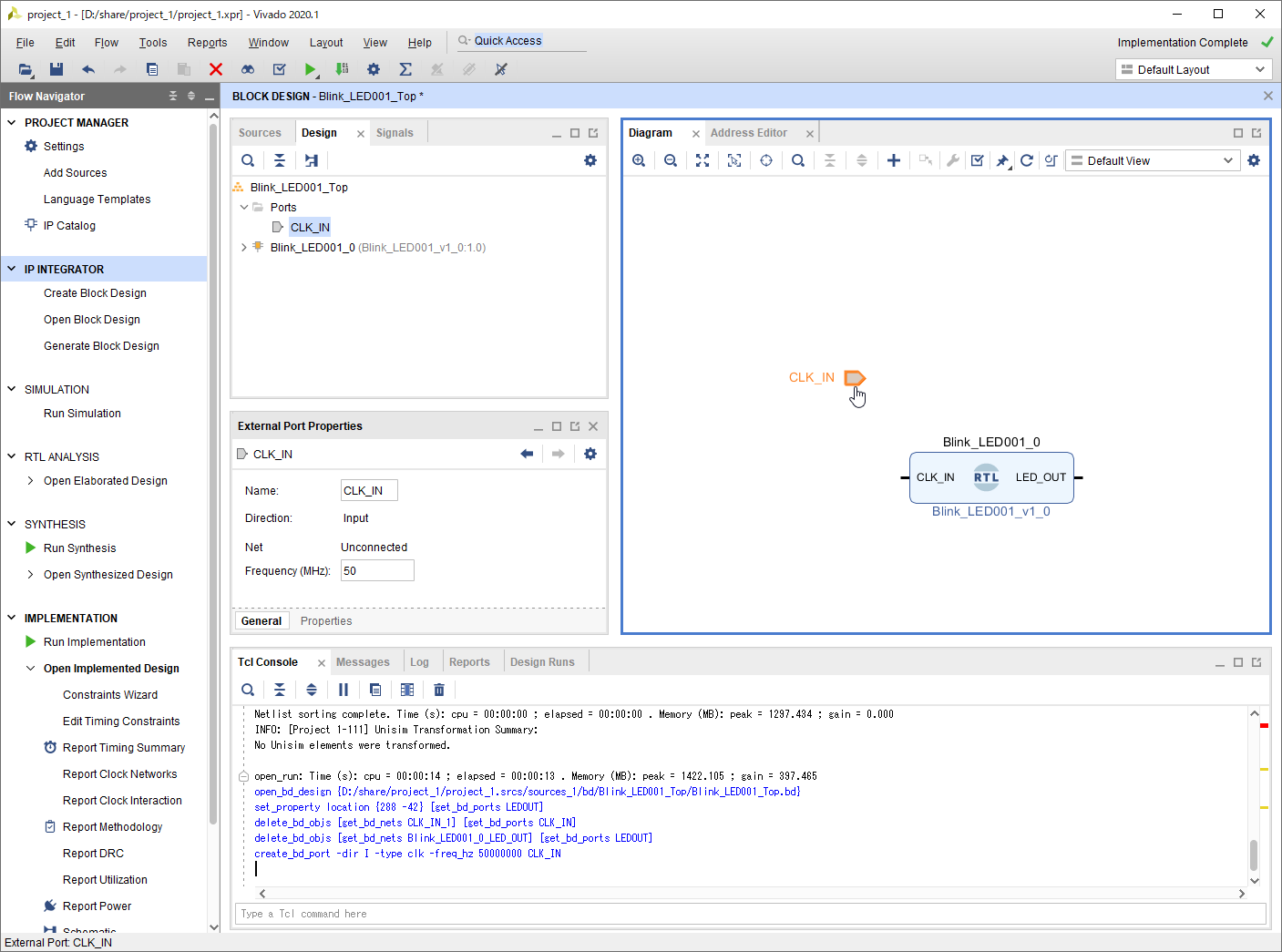The height and width of the screenshot is (952, 1282).
Task: Collapse the IP INTEGRATOR section
Action: click(12, 269)
